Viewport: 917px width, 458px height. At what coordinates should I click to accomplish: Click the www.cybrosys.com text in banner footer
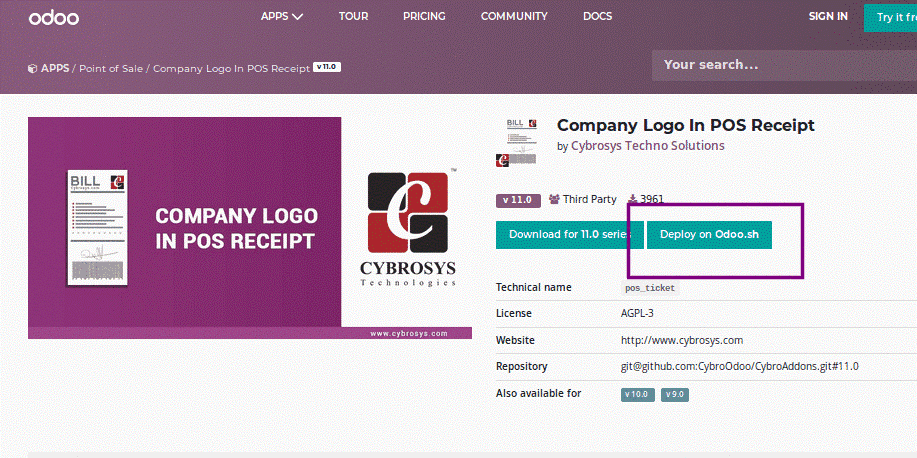click(x=408, y=333)
